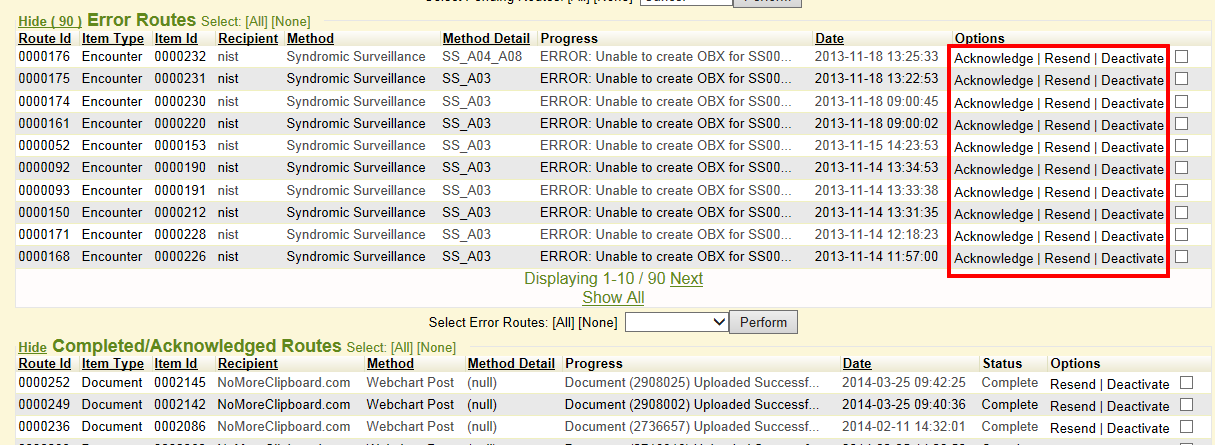Check the box for completed route 0000252
Image resolution: width=1215 pixels, height=445 pixels.
[1186, 383]
